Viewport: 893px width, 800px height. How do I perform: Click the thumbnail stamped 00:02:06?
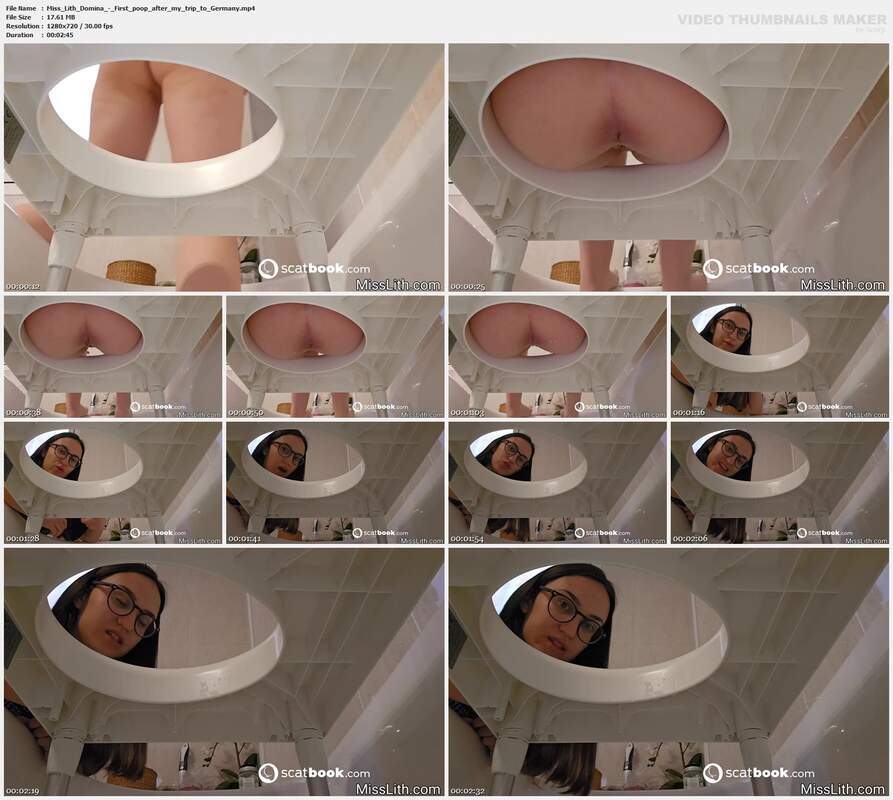point(780,483)
